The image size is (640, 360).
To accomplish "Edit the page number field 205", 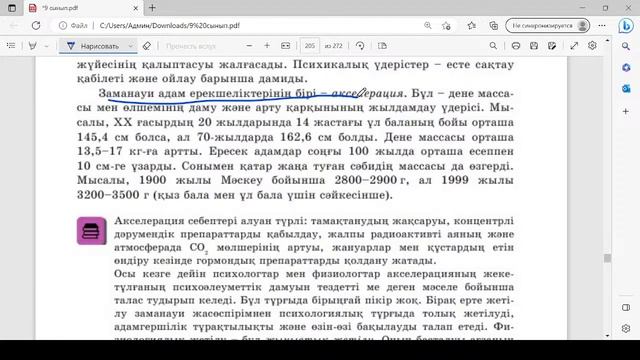I will pos(310,46).
